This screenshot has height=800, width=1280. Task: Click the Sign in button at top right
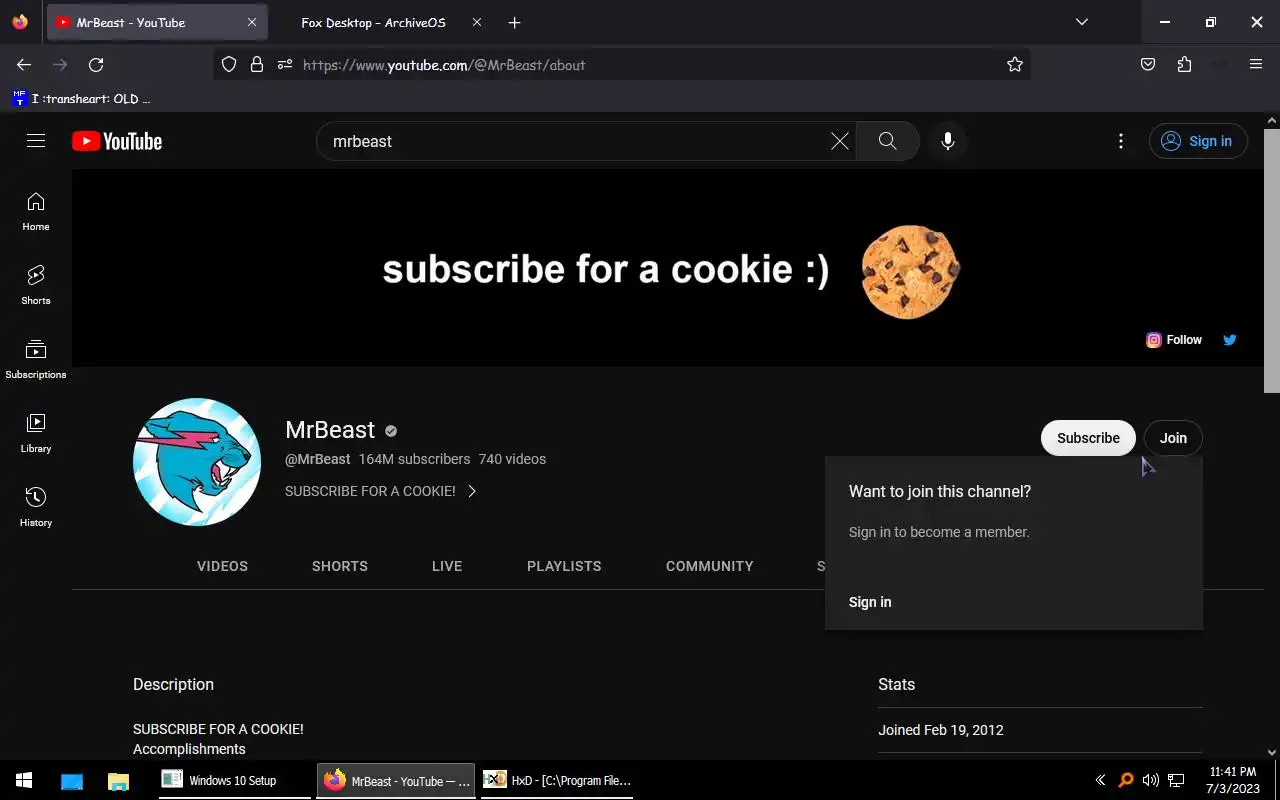(x=1198, y=141)
